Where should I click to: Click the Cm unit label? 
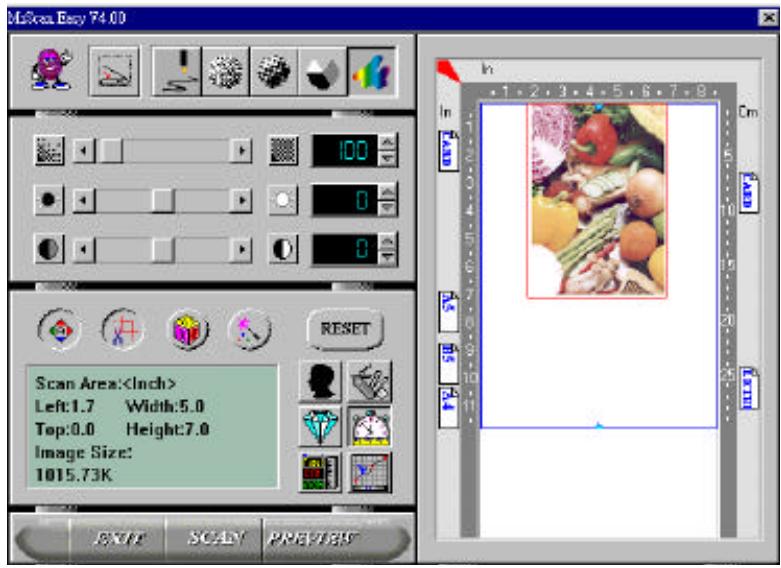[748, 112]
